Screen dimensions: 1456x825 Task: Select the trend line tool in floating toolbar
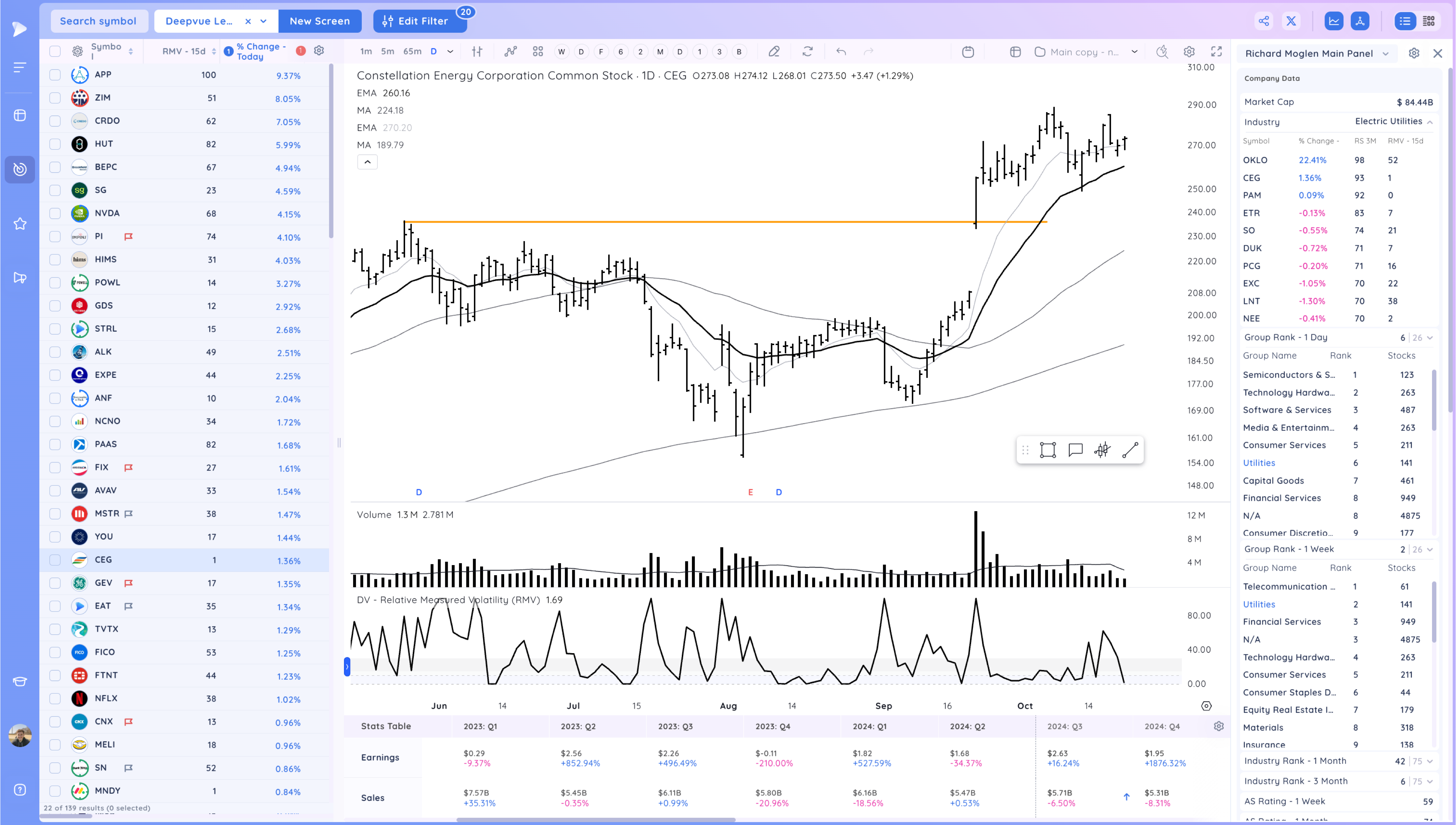pos(1130,450)
